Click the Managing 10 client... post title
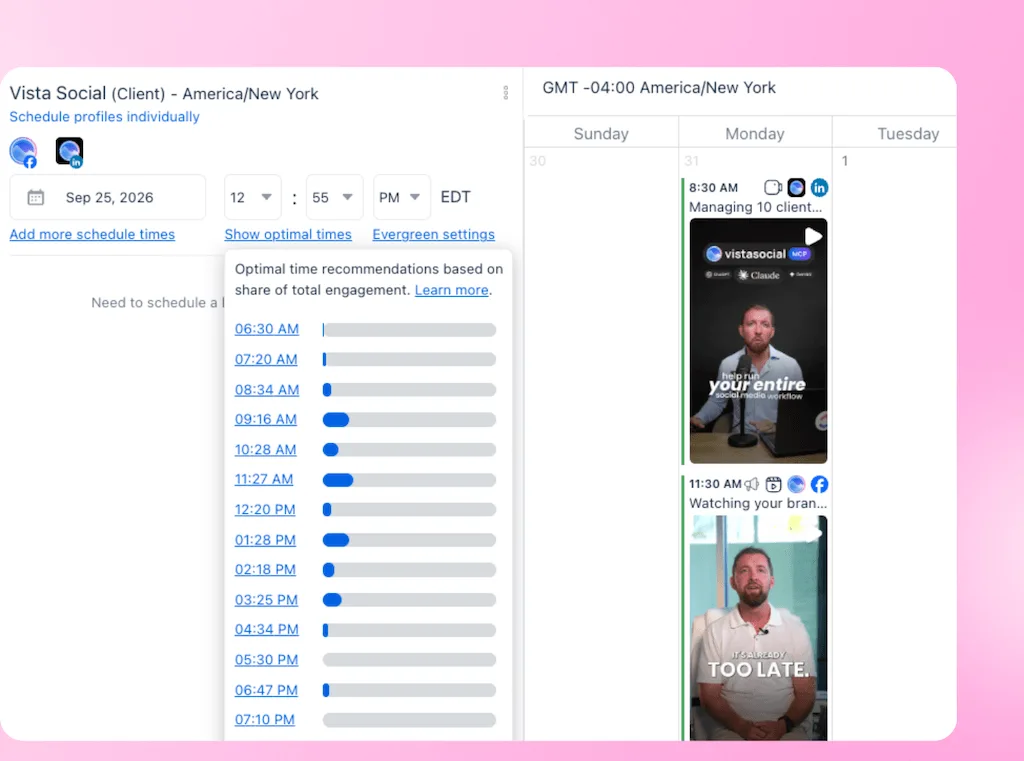Viewport: 1024px width, 761px height. [755, 207]
